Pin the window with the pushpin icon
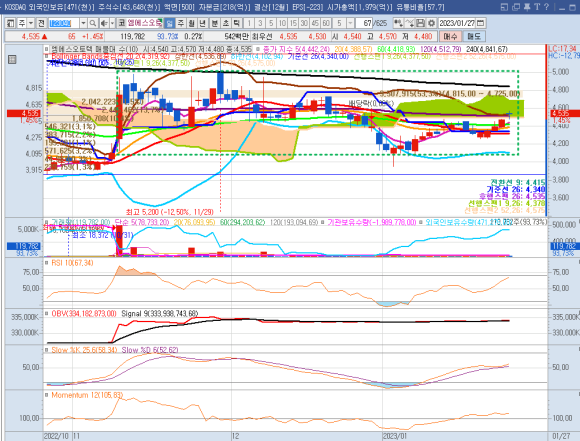 (527, 7)
